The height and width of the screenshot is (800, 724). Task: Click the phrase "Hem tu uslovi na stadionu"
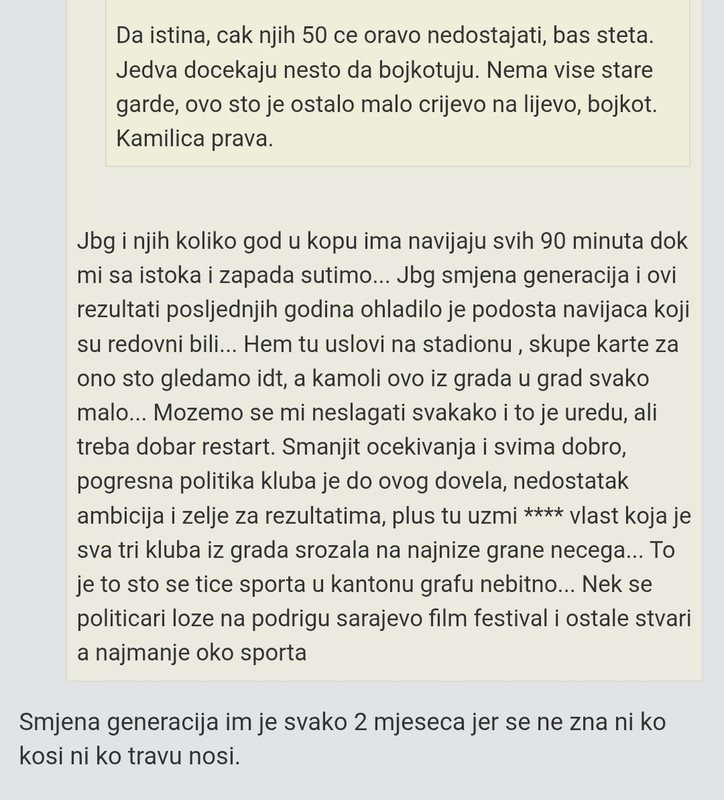[378, 344]
